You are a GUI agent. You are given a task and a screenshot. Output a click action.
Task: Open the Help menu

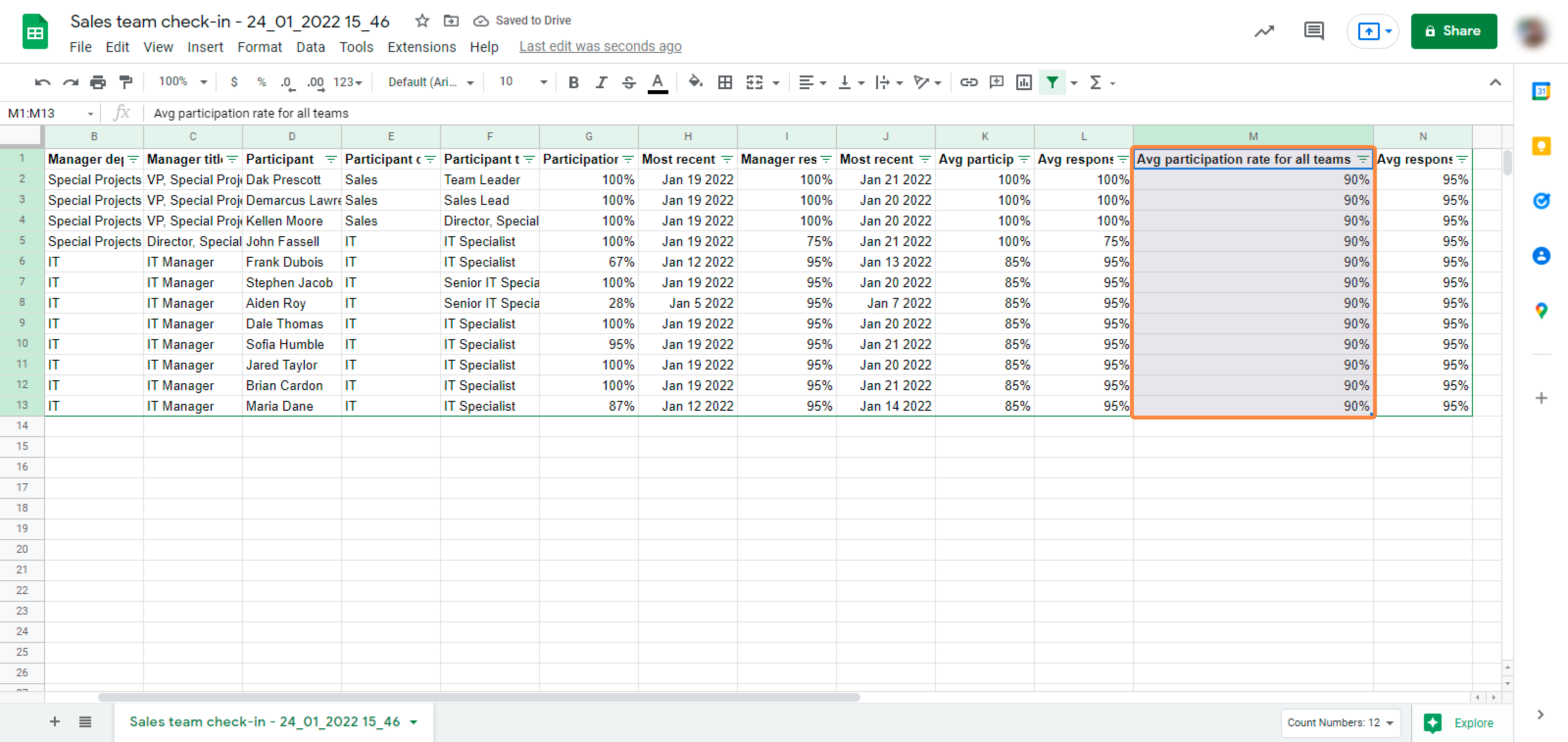[x=484, y=47]
